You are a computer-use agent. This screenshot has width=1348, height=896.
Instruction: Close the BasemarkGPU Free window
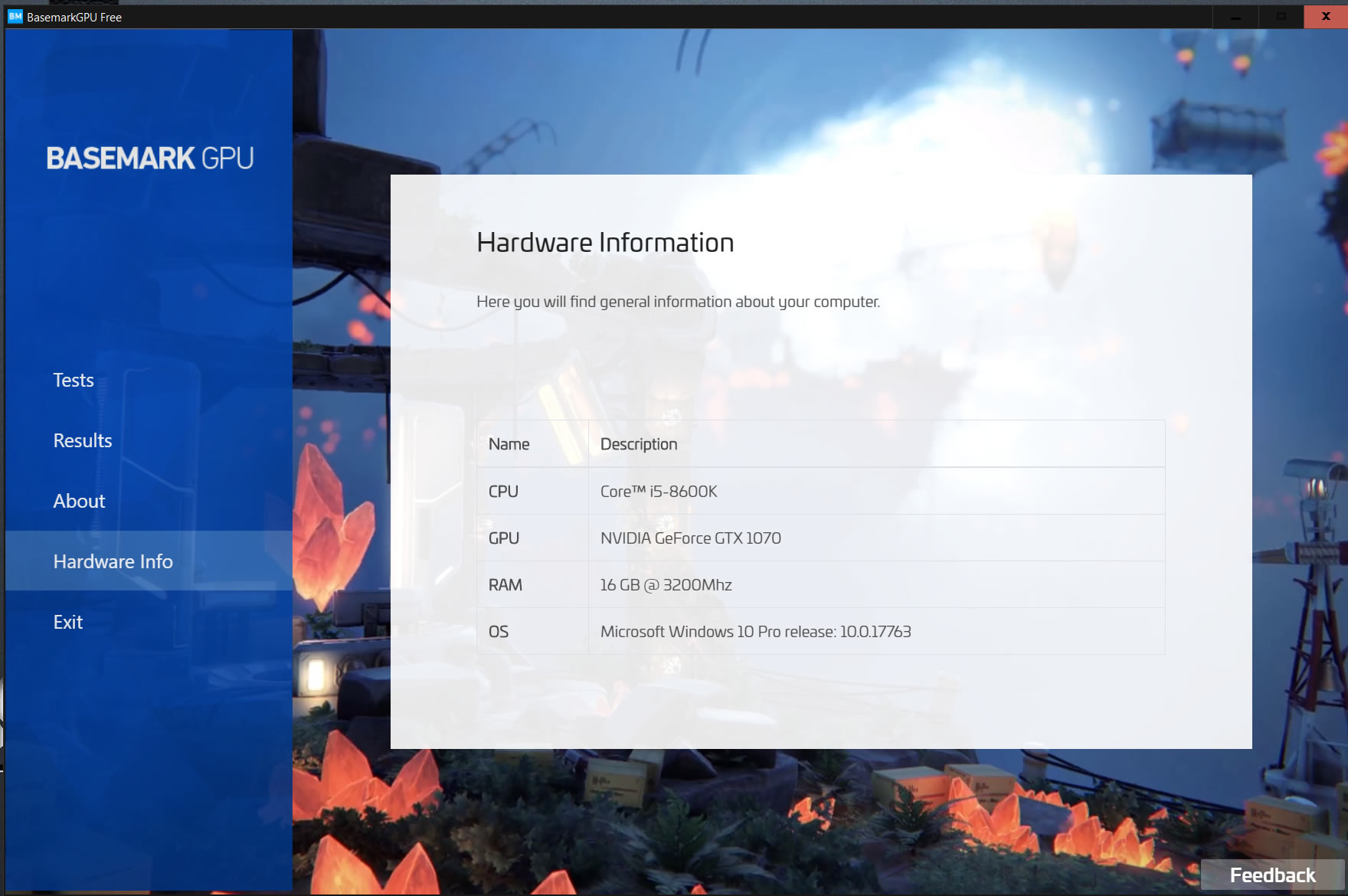click(x=1326, y=17)
